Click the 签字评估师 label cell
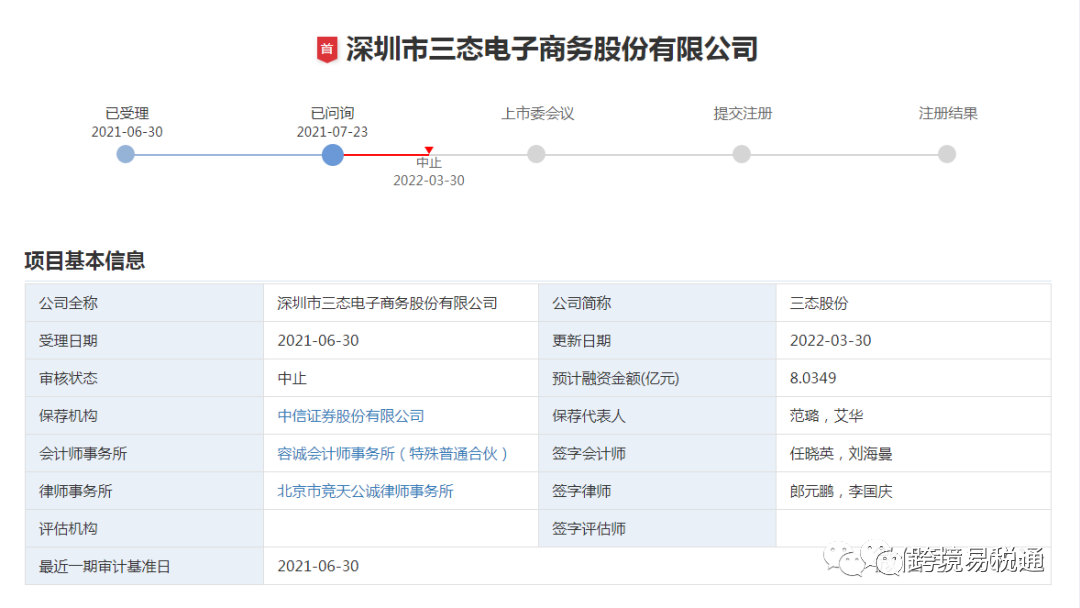Image resolution: width=1080 pixels, height=608 pixels. 657,529
